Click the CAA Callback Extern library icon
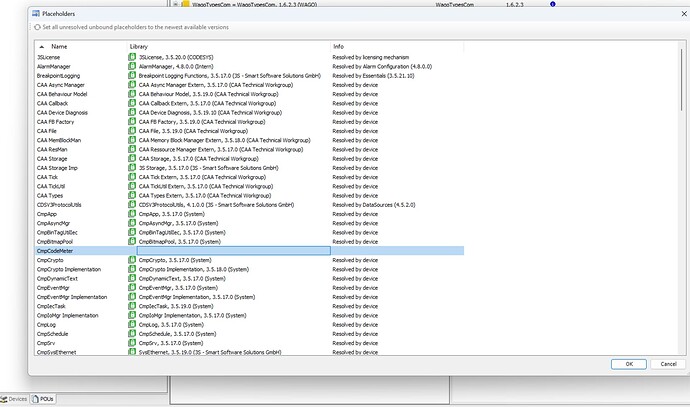The width and height of the screenshot is (690, 407). pyautogui.click(x=132, y=103)
